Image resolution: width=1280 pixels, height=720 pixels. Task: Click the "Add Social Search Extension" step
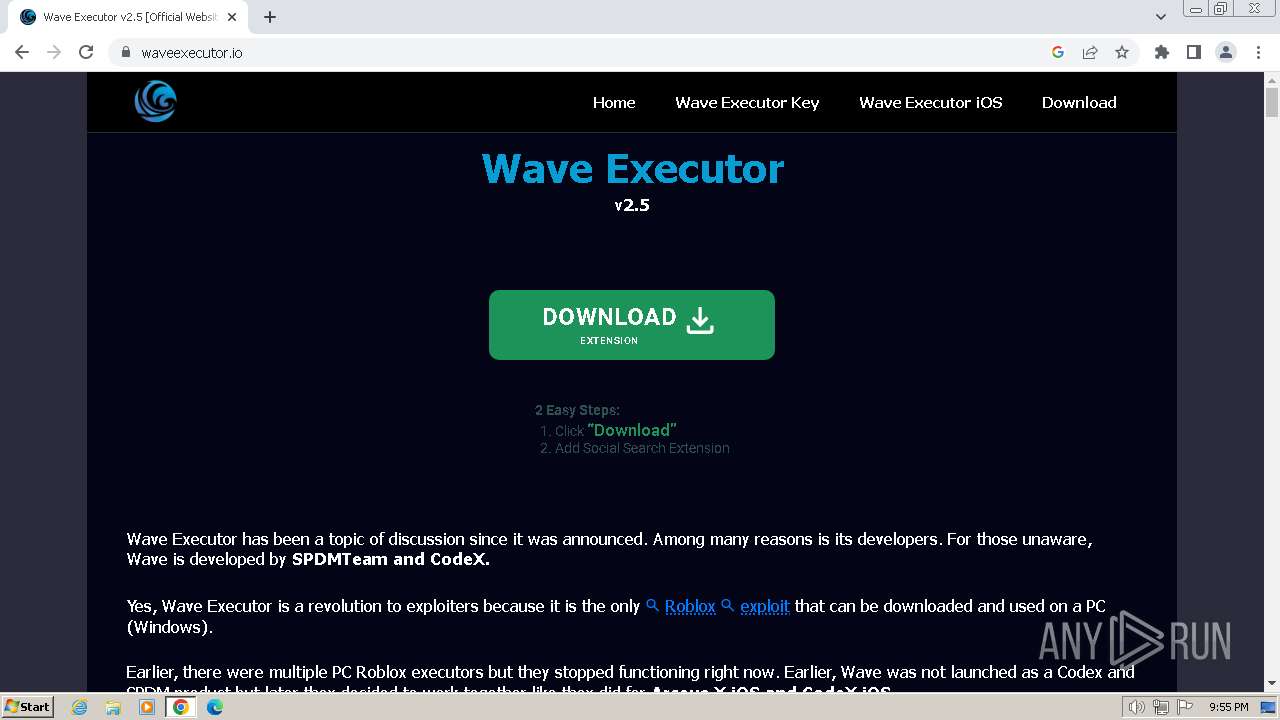tap(642, 448)
